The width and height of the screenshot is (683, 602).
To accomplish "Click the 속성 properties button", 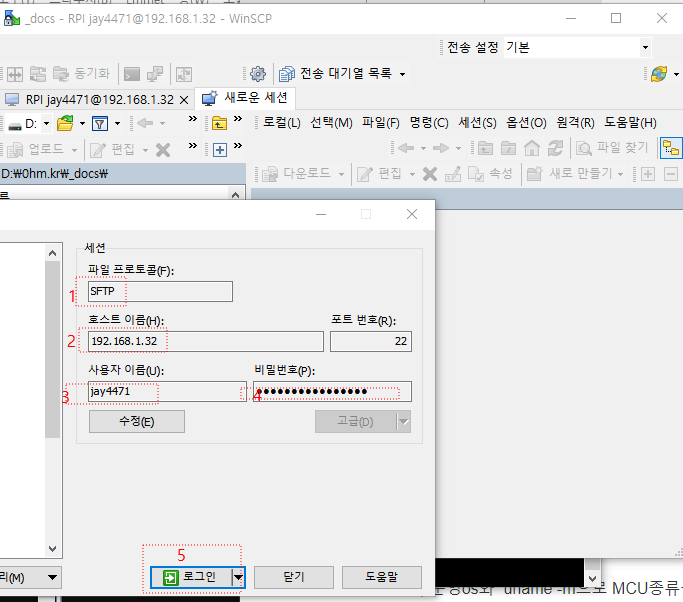I will pos(490,174).
